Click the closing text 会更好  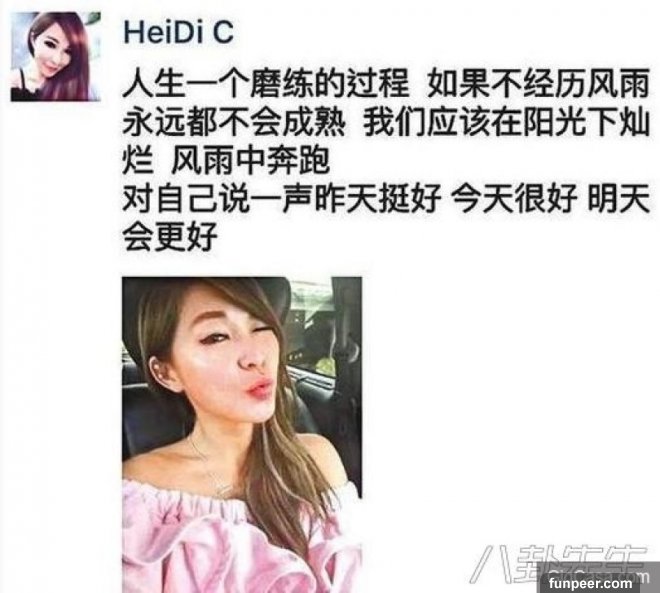pos(170,235)
